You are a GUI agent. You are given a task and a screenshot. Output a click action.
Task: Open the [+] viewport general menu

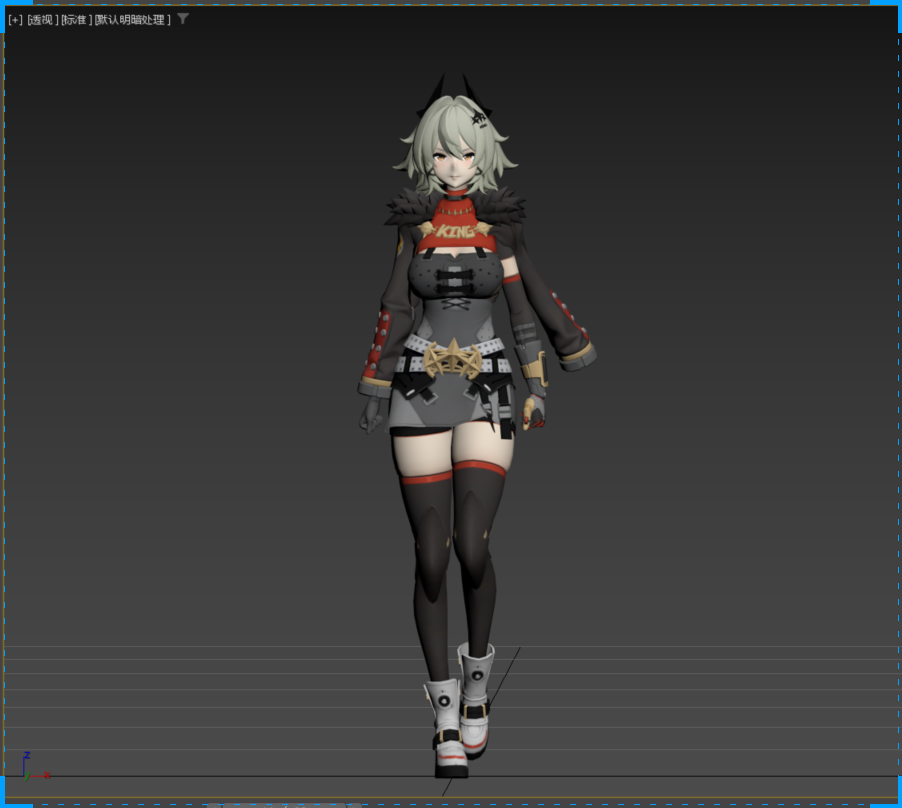pos(16,20)
